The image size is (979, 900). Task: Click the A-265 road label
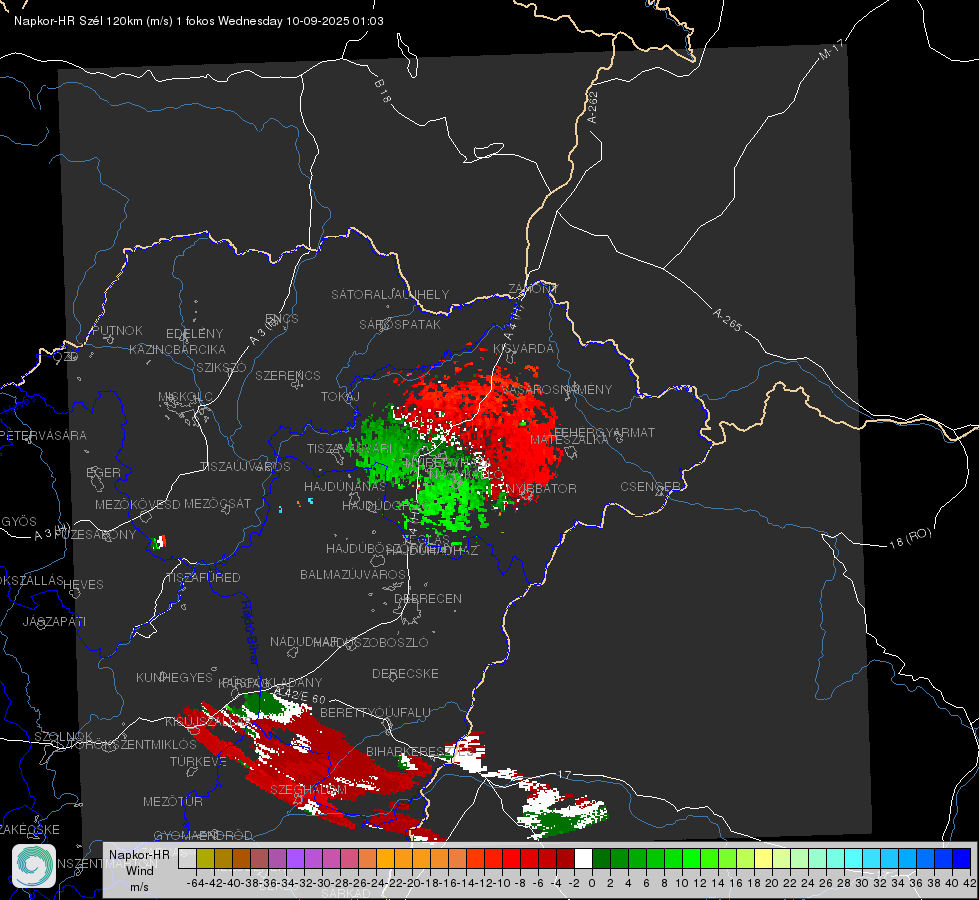[x=727, y=320]
